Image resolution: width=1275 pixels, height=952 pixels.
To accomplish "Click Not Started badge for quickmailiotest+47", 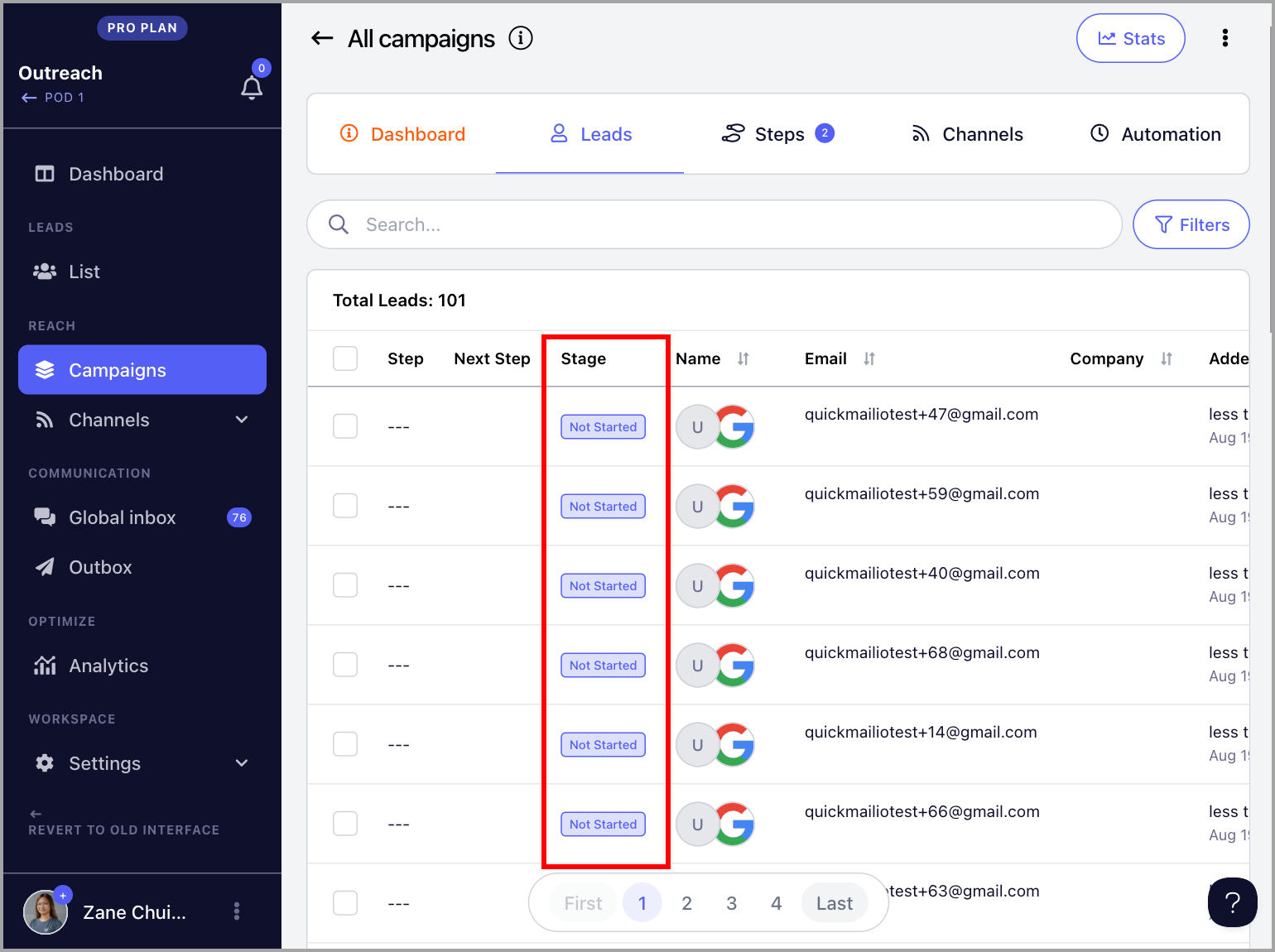I will pos(604,427).
